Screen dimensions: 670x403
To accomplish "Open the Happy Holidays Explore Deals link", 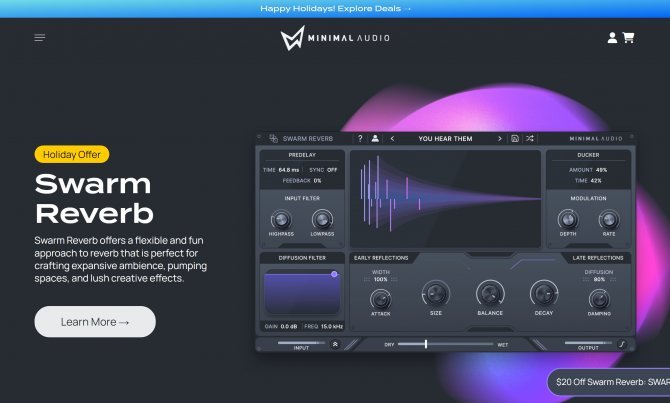I will (x=335, y=9).
